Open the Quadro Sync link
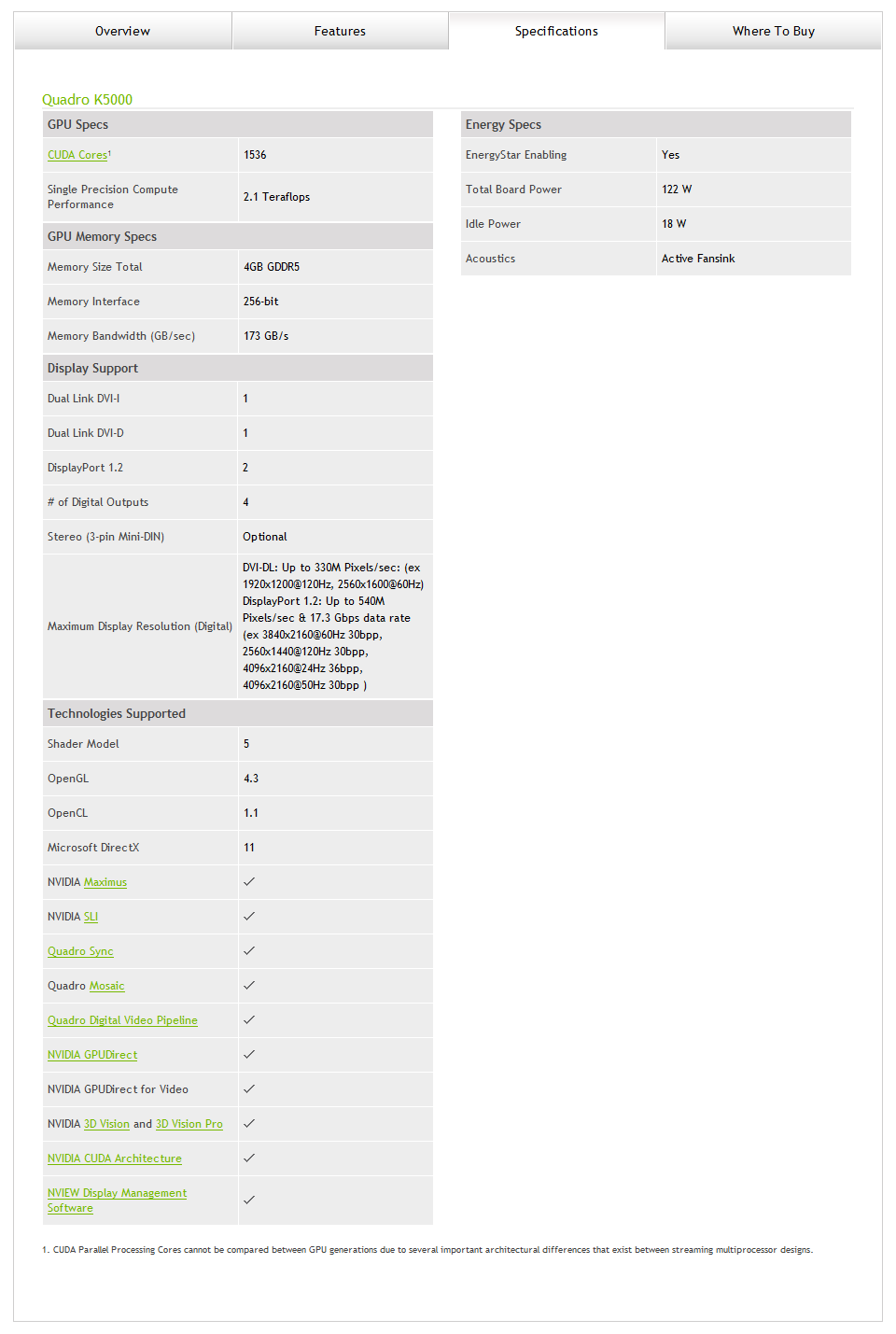Viewport: 896px width, 1334px height. click(80, 951)
